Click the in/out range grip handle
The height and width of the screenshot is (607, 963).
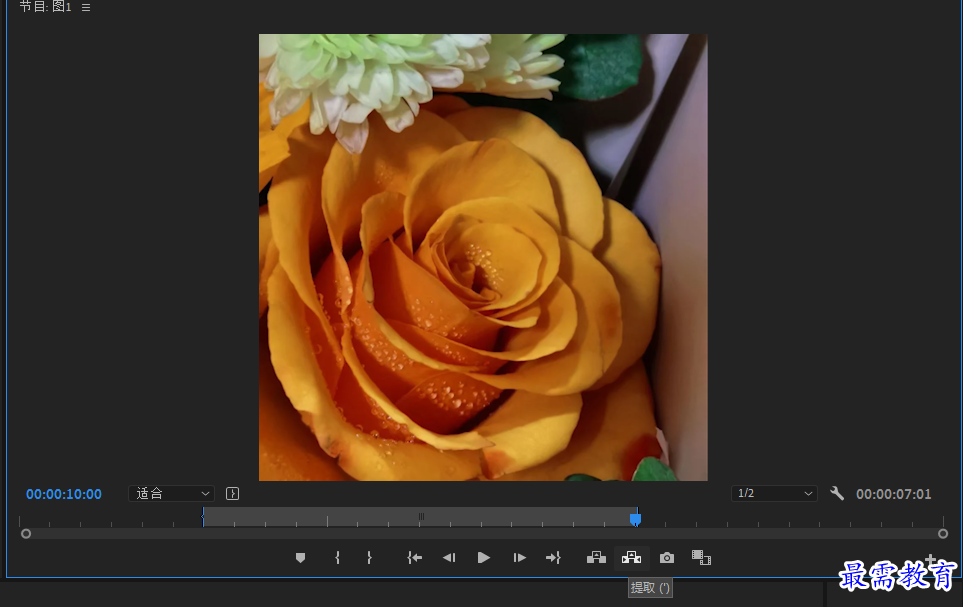(421, 517)
